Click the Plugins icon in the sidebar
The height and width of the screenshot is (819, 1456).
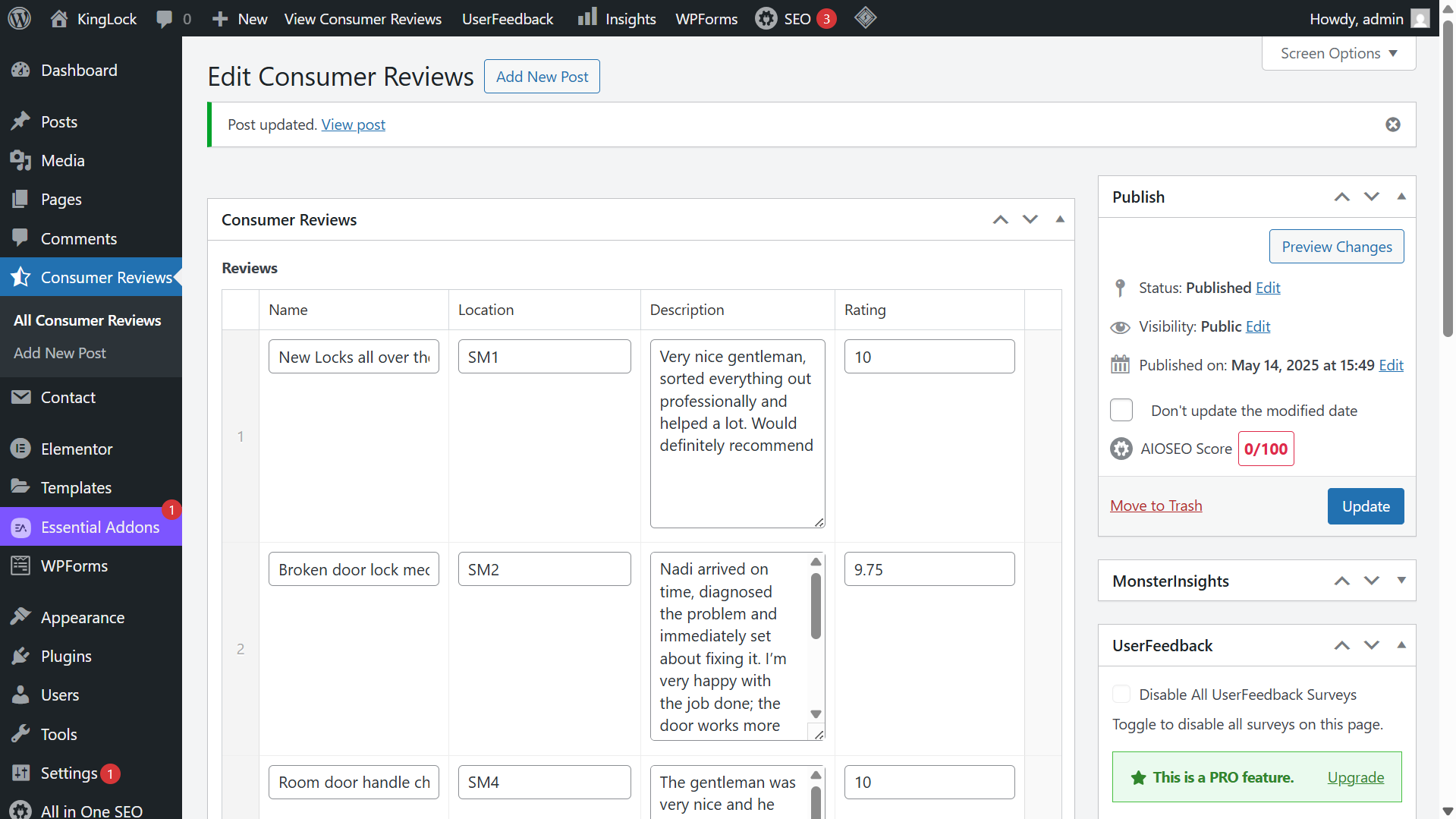(x=20, y=657)
